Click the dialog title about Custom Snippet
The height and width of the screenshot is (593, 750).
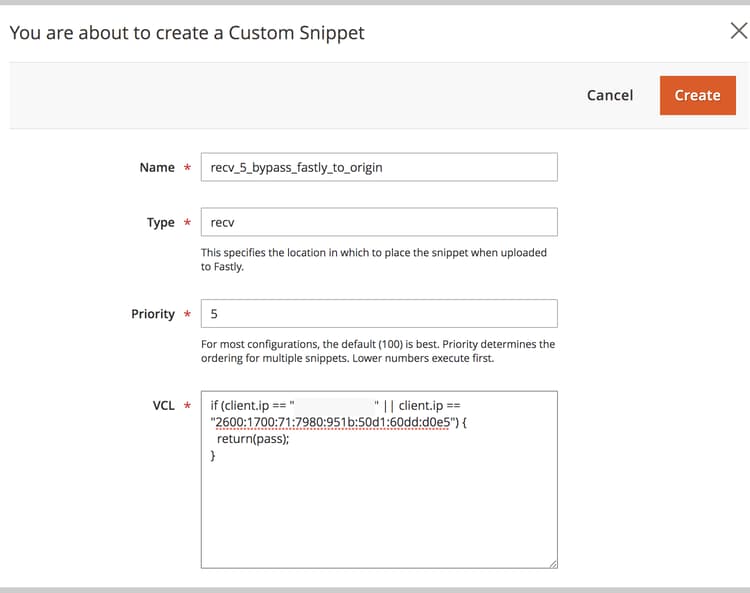click(x=187, y=33)
